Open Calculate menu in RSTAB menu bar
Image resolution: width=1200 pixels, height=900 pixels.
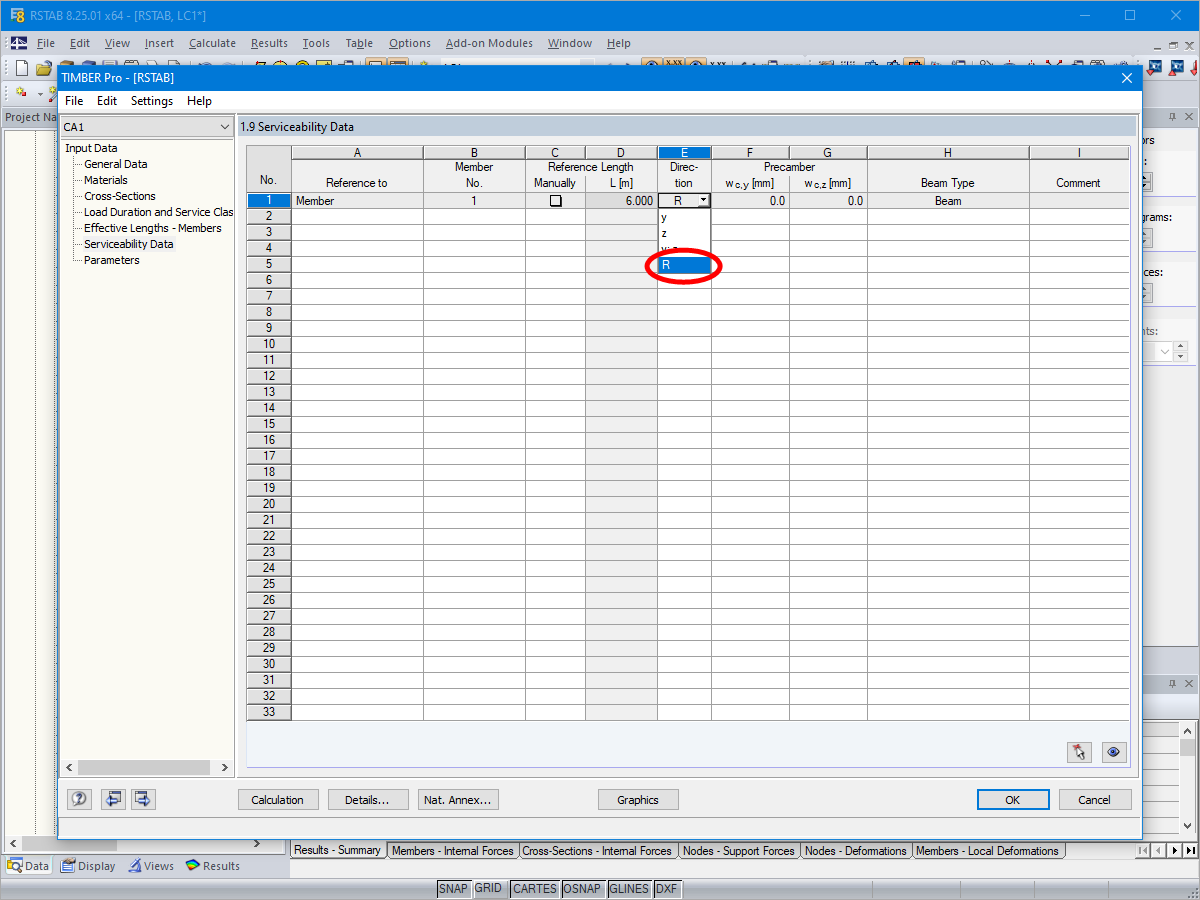[212, 43]
